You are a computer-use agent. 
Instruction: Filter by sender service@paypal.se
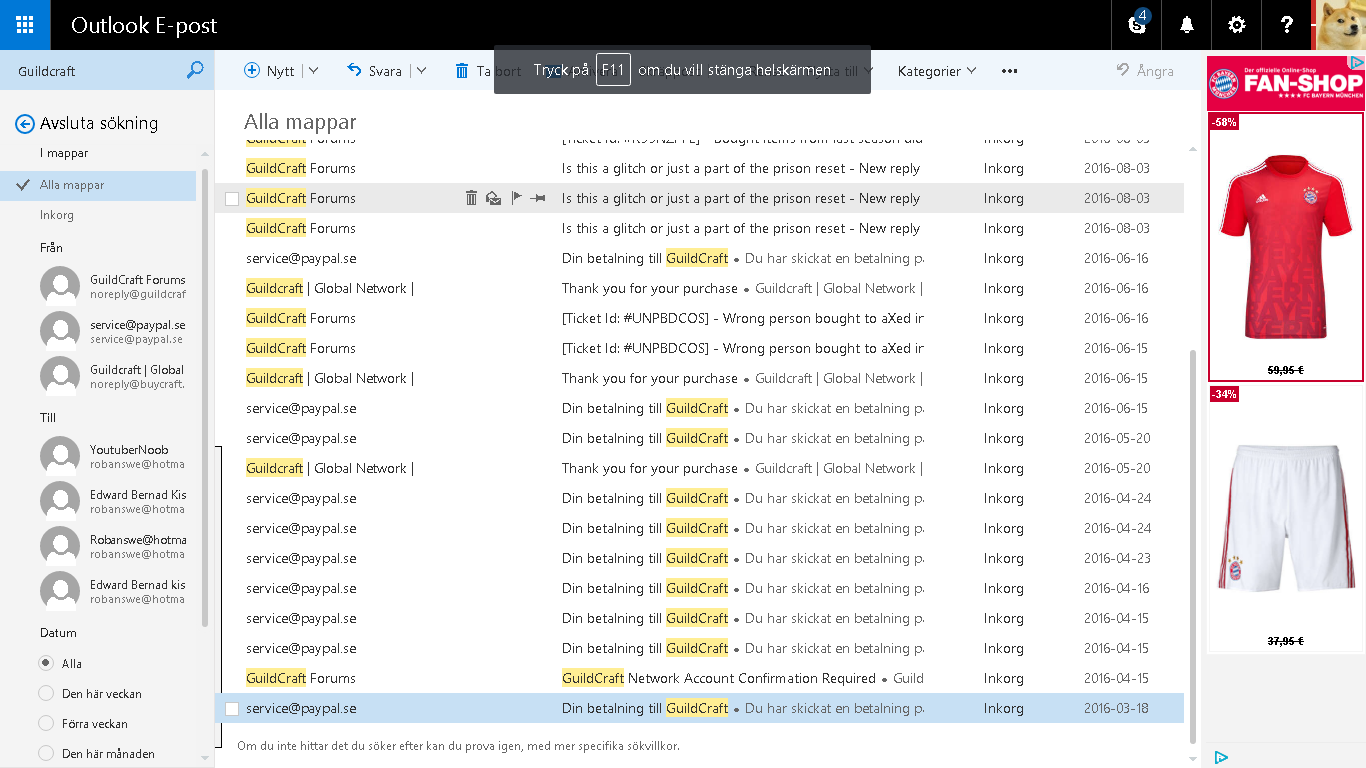113,331
